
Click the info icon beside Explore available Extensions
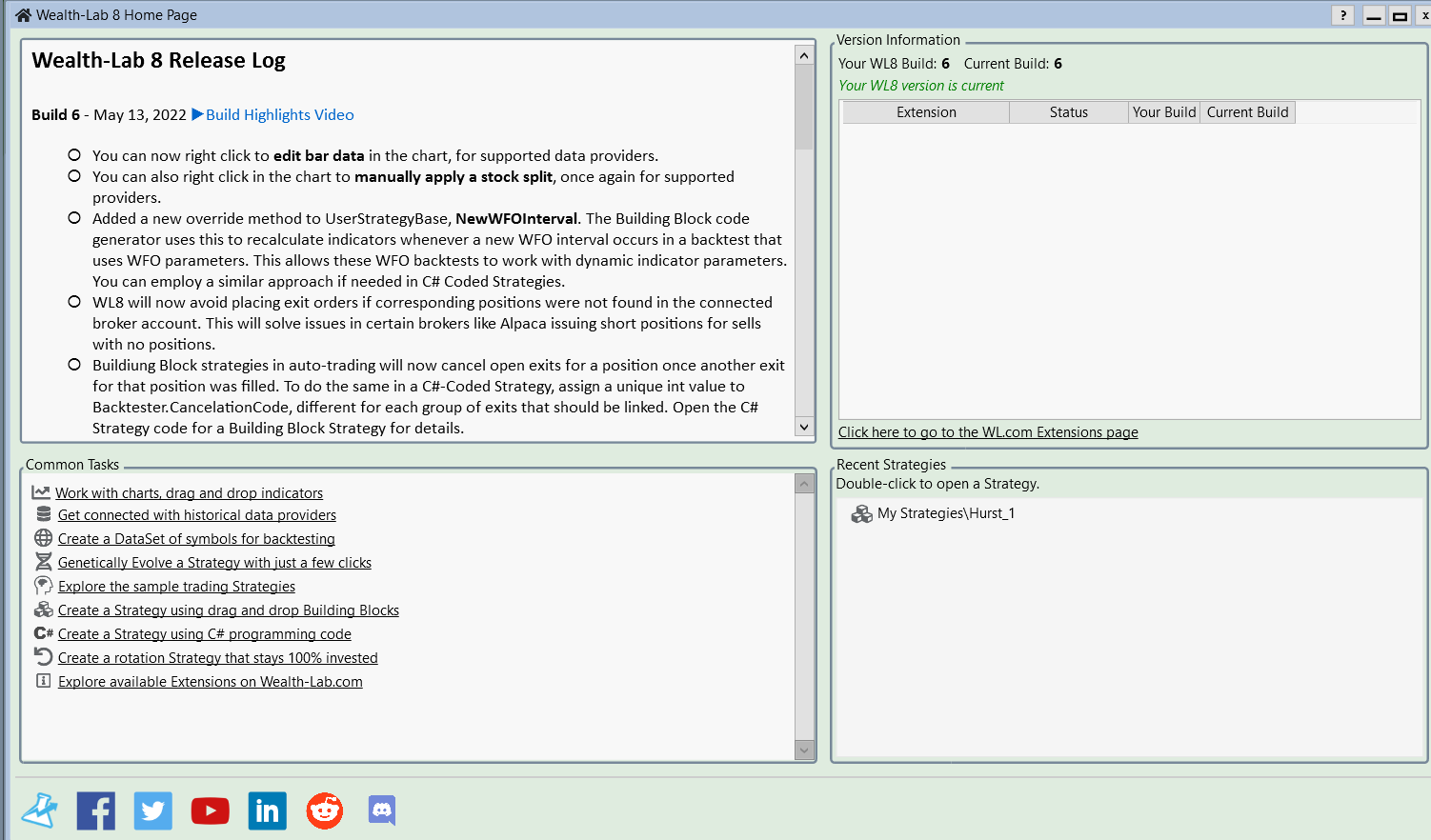pyautogui.click(x=43, y=681)
